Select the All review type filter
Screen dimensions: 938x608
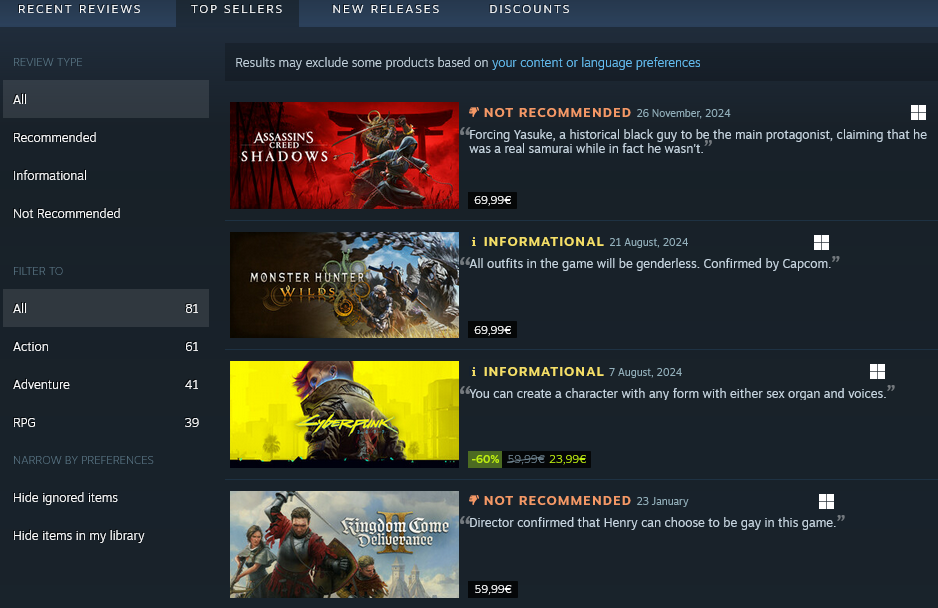pyautogui.click(x=106, y=99)
